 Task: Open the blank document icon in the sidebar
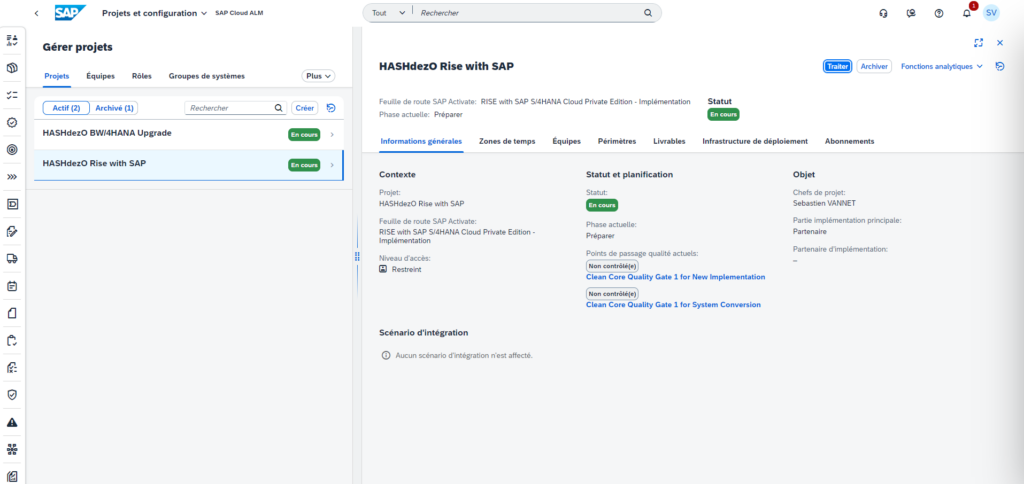(x=12, y=314)
